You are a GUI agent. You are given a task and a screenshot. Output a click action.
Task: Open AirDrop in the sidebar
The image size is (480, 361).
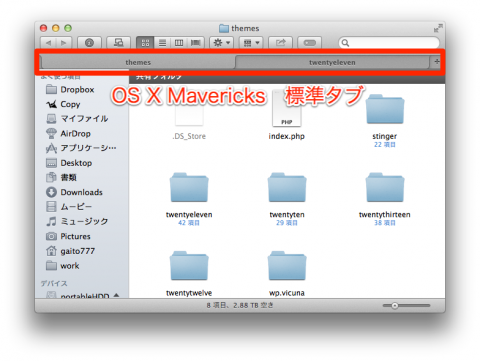point(68,133)
